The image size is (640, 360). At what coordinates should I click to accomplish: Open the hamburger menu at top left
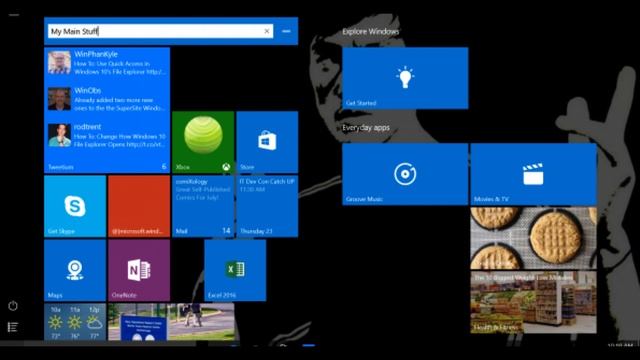[14, 15]
